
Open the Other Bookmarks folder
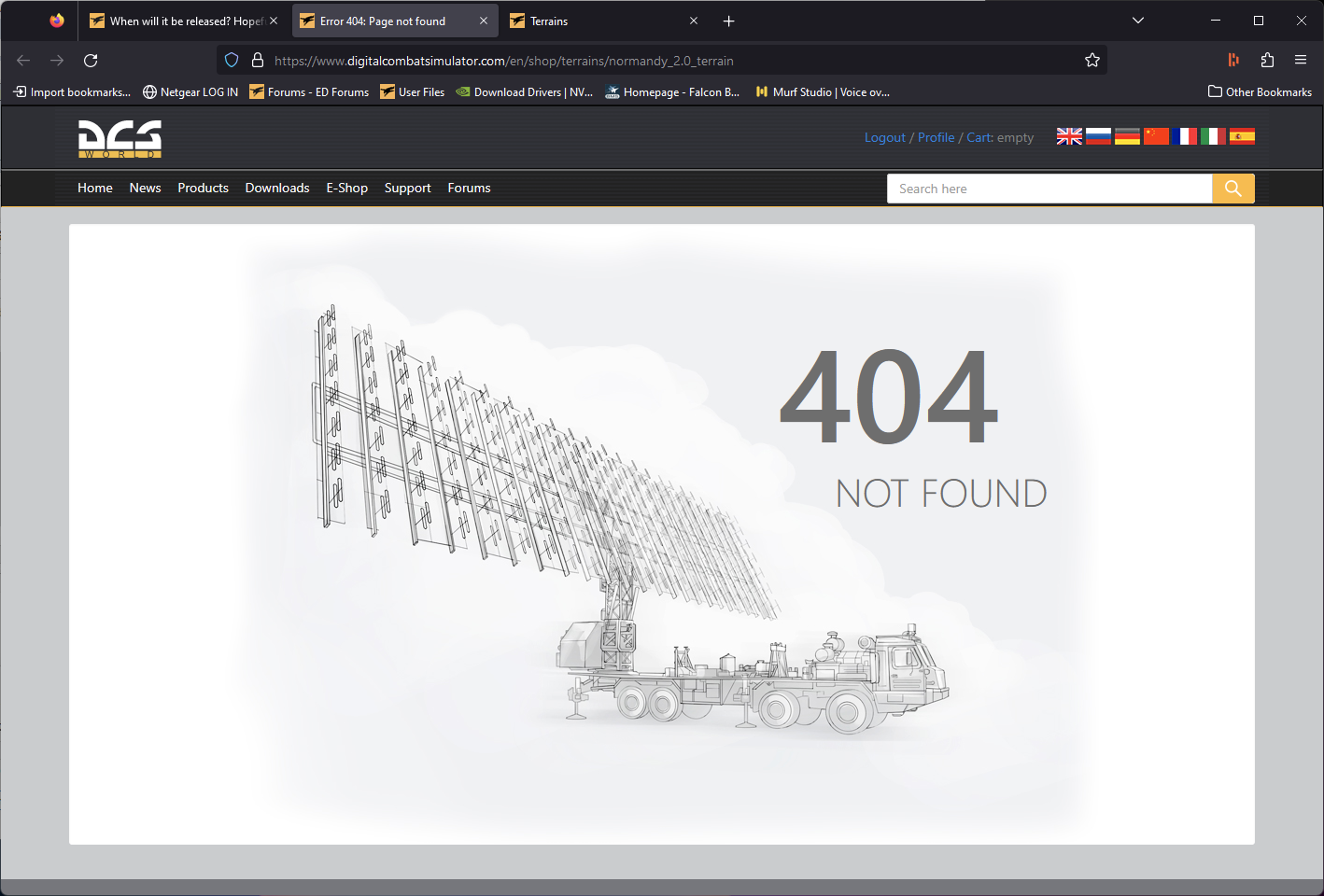(1260, 91)
